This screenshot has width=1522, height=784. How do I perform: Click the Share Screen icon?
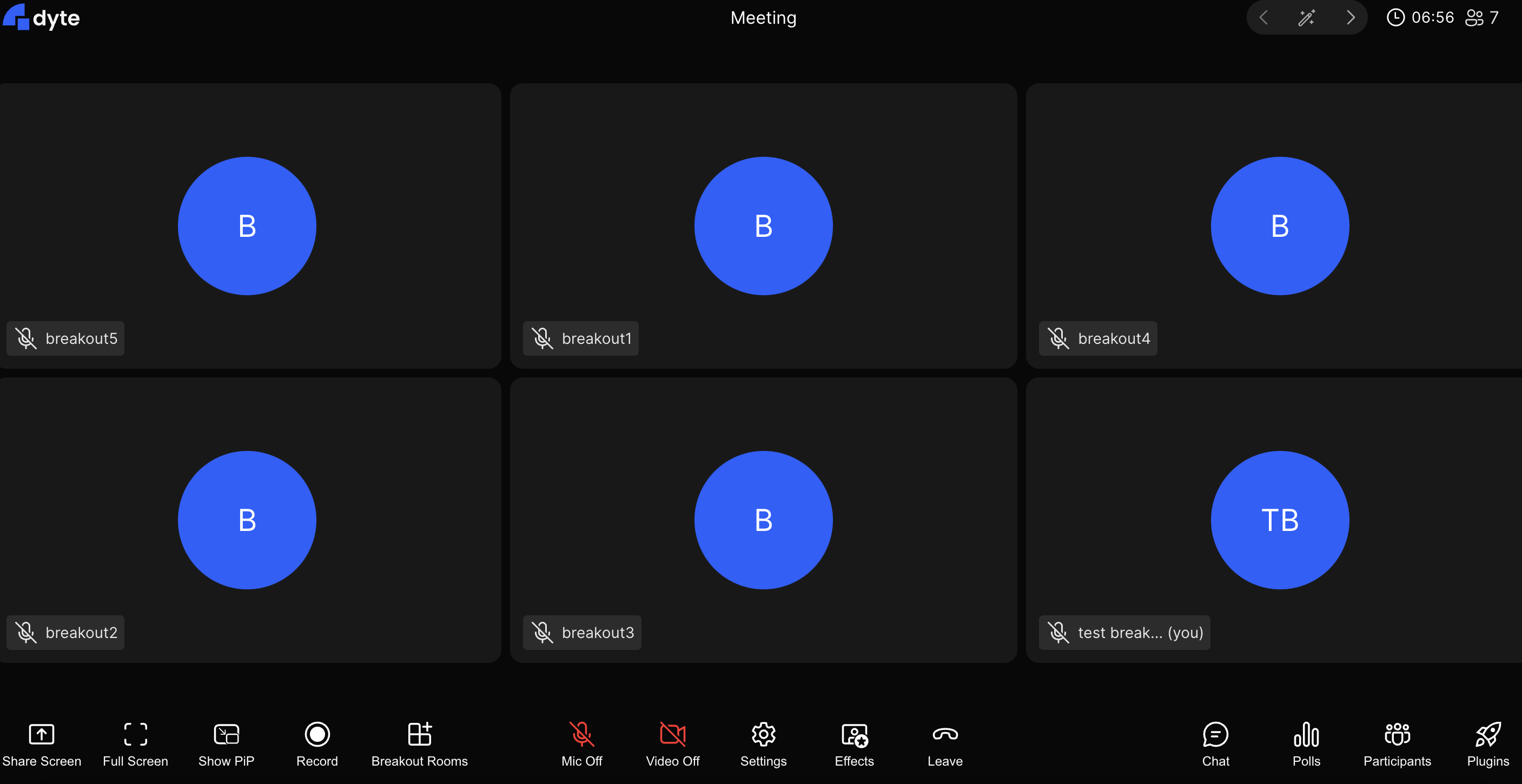41,734
